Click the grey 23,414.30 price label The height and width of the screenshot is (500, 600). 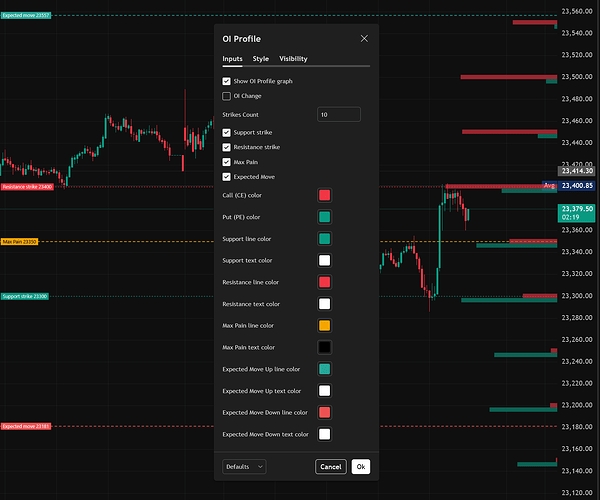[x=577, y=171]
